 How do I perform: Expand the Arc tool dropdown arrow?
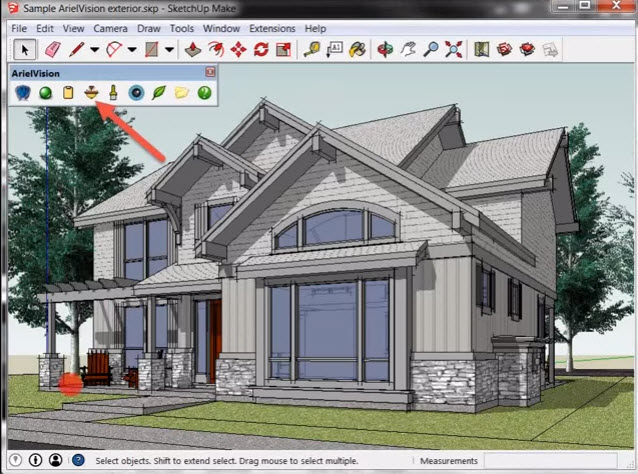click(x=132, y=49)
